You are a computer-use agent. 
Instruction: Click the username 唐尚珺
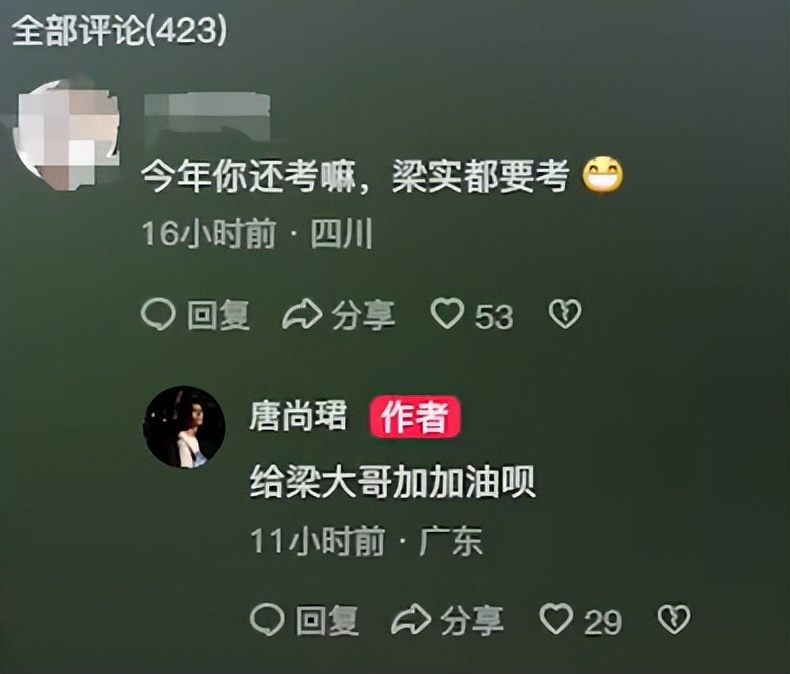[x=298, y=418]
